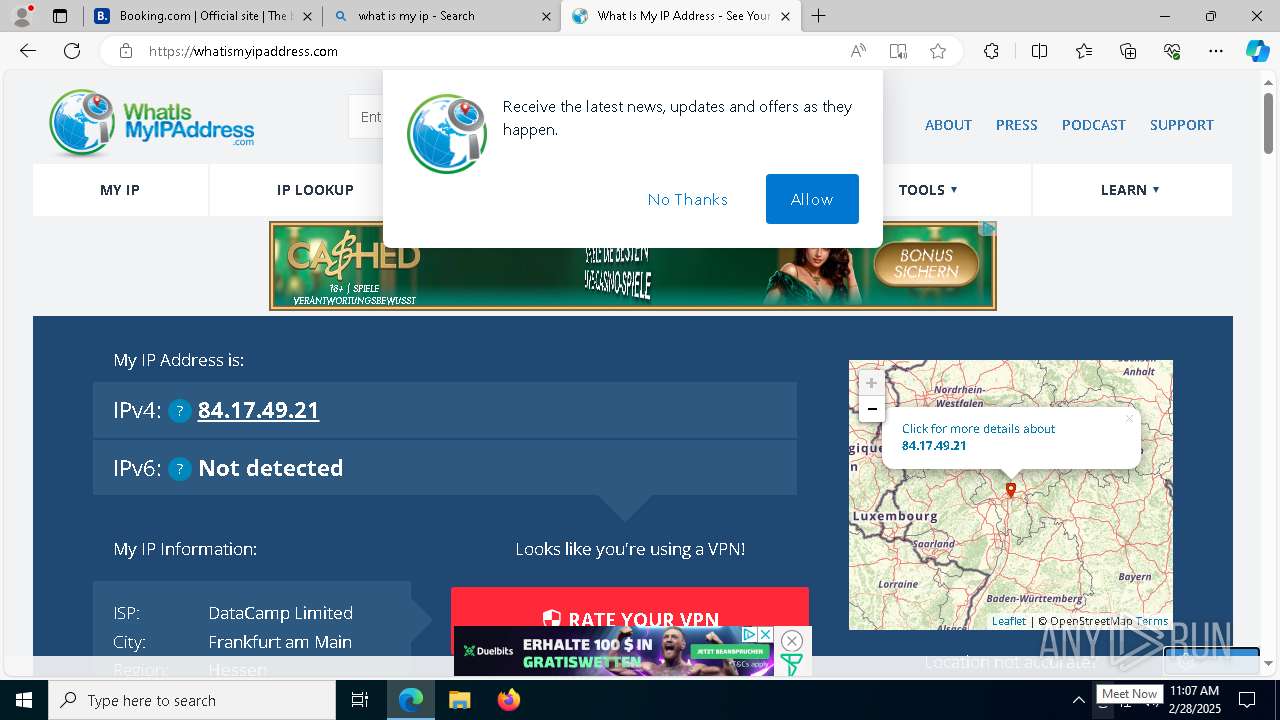Add this page to favorites star
1280x720 pixels.
tap(938, 51)
